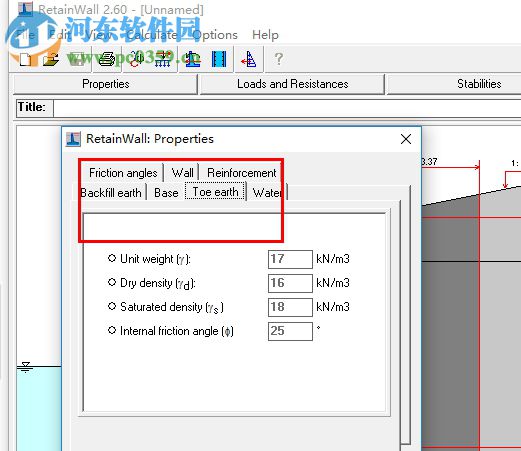The width and height of the screenshot is (521, 451).
Task: Open the Edit menu
Action: coord(60,35)
